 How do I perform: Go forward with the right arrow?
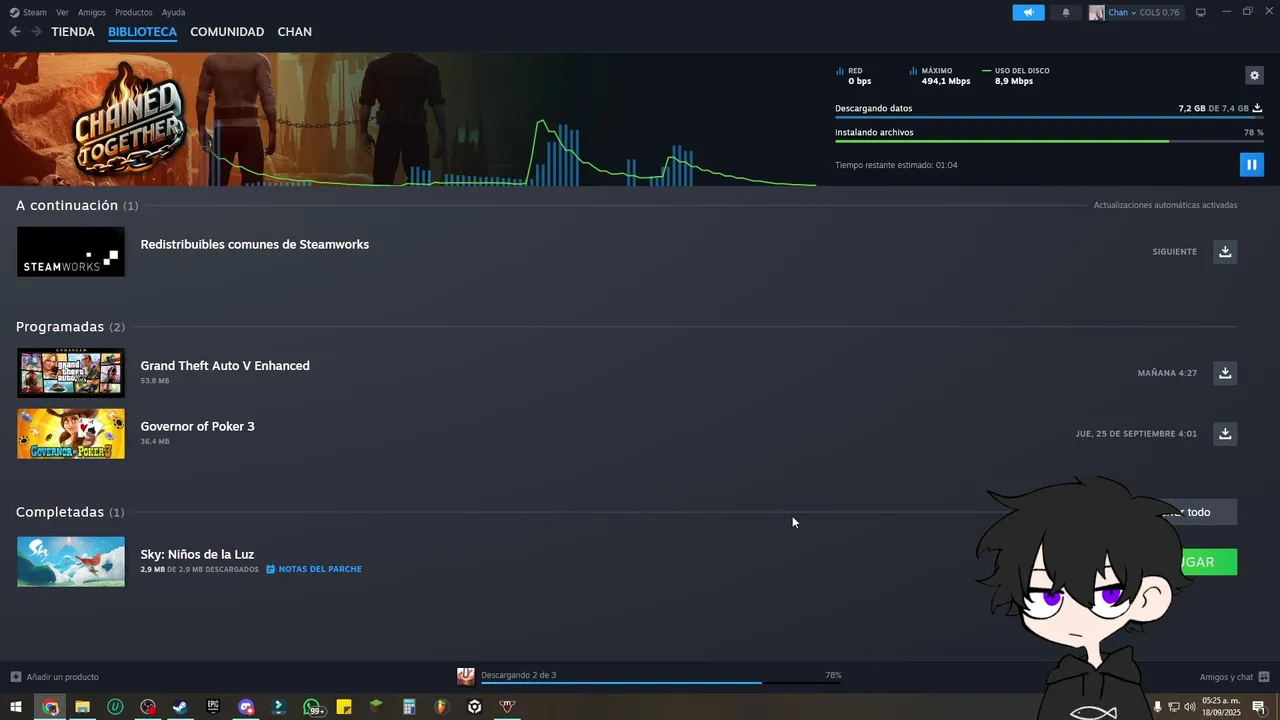36,32
